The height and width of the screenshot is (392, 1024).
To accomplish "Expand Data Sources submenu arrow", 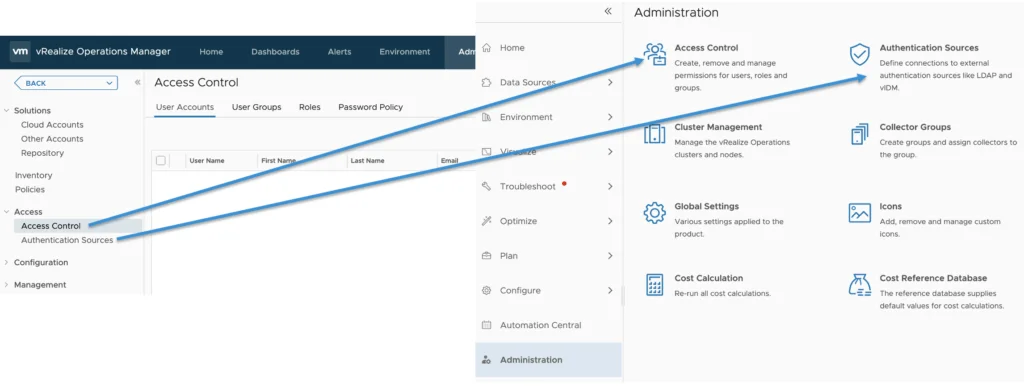I will click(610, 82).
